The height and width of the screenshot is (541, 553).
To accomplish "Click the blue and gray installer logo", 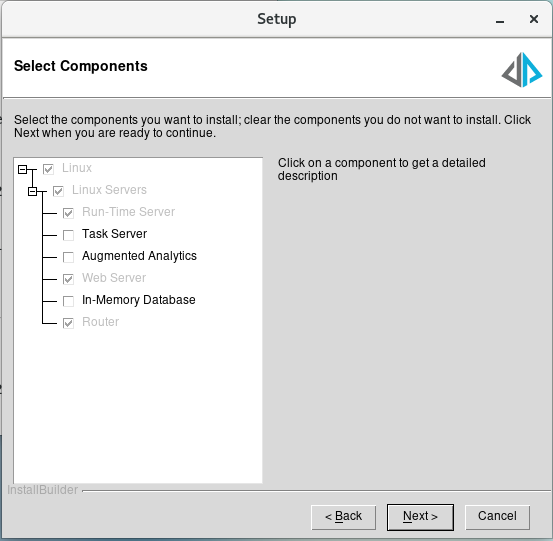I will [522, 70].
